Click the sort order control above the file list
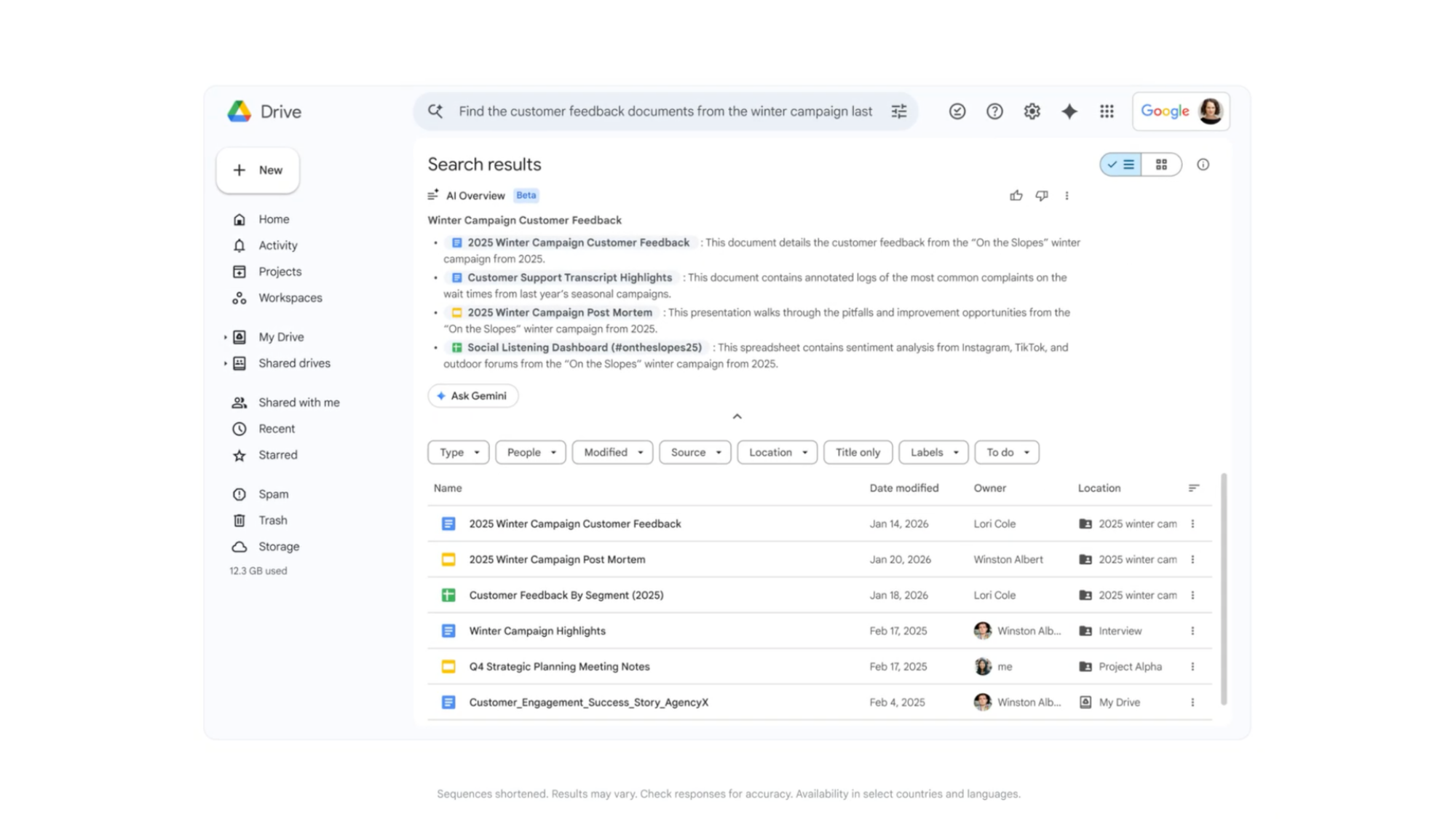 [x=1194, y=488]
